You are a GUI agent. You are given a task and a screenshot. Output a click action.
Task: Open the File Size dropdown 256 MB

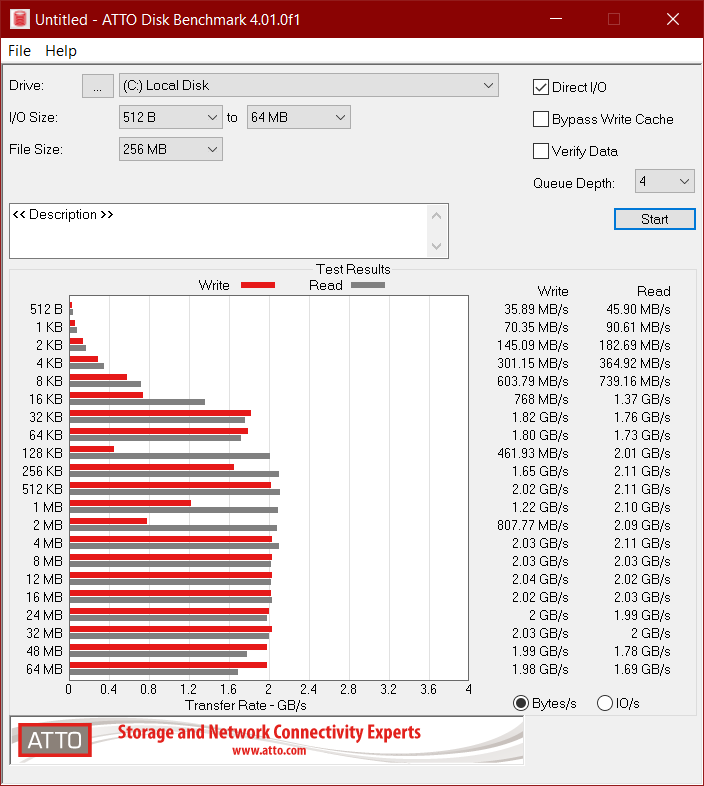click(170, 149)
